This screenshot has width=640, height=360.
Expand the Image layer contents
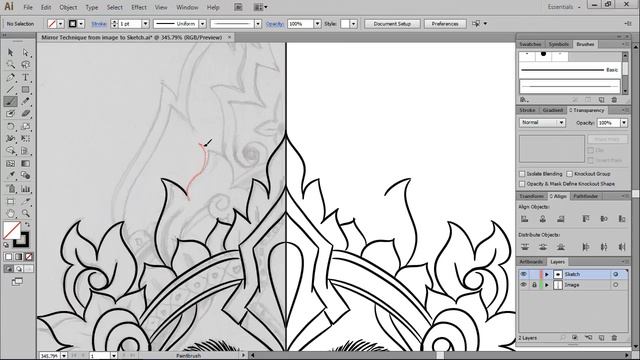(x=547, y=285)
